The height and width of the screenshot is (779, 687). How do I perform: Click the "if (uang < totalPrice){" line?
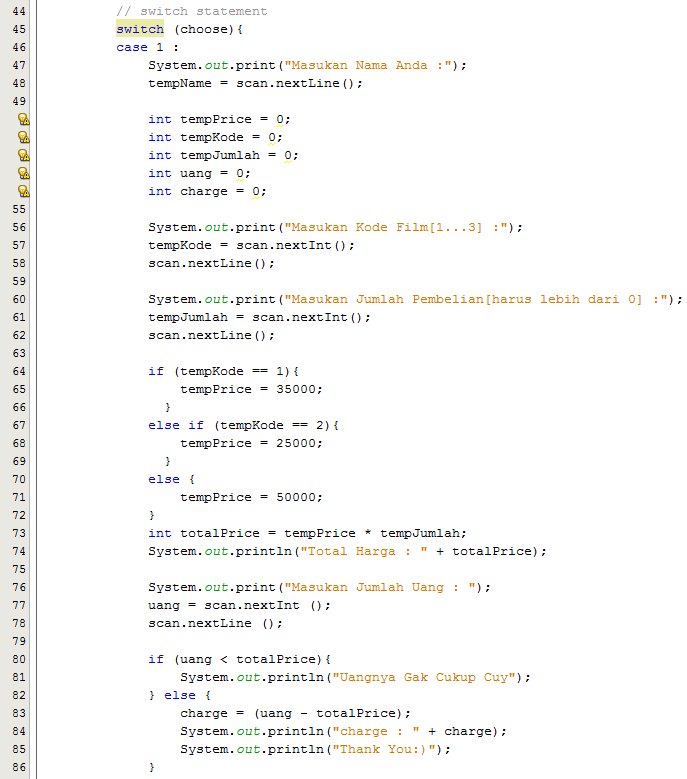(x=239, y=659)
